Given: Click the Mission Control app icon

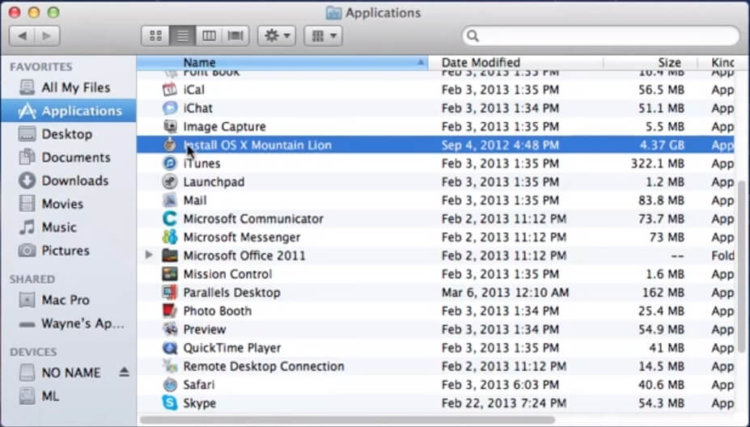Looking at the screenshot, I should (x=170, y=274).
